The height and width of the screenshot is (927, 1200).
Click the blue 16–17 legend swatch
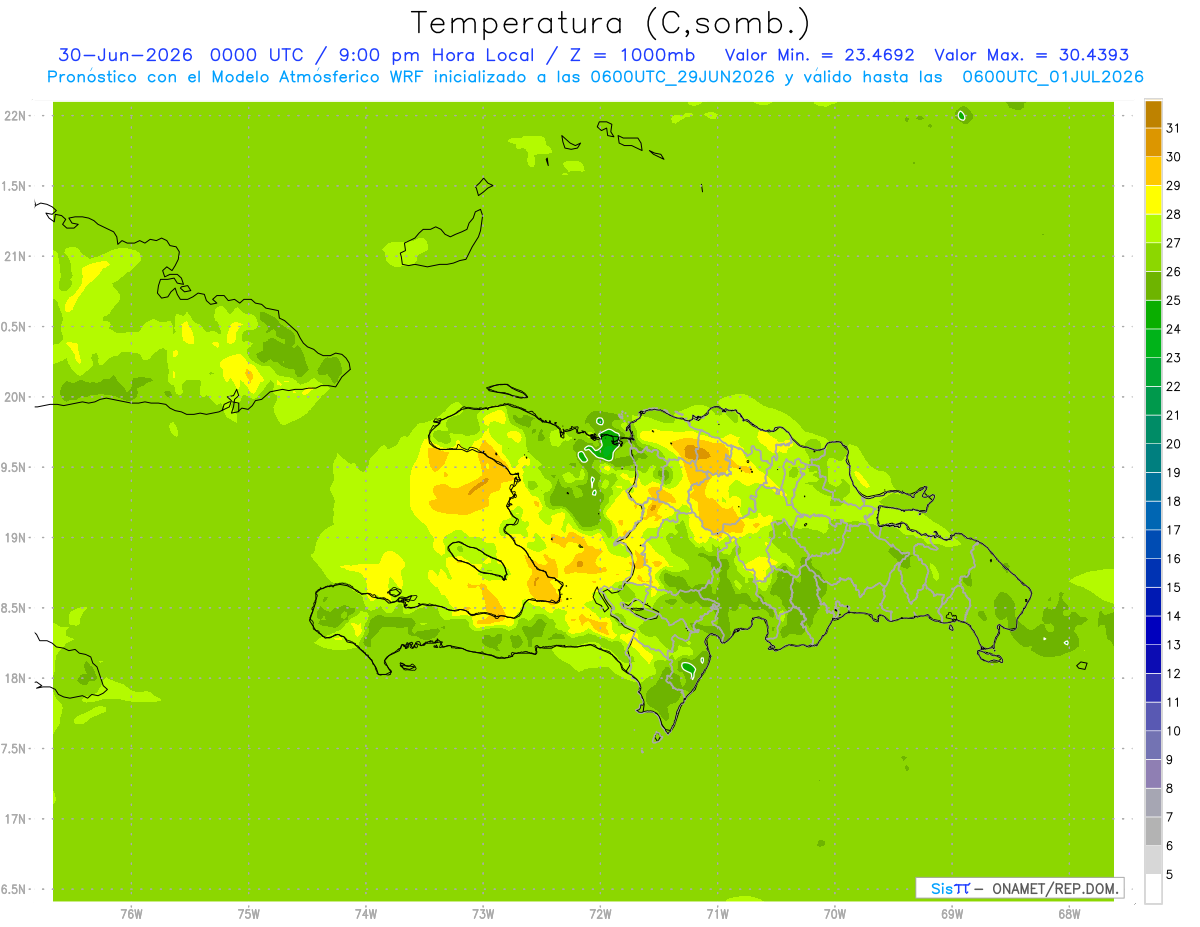pyautogui.click(x=1153, y=544)
